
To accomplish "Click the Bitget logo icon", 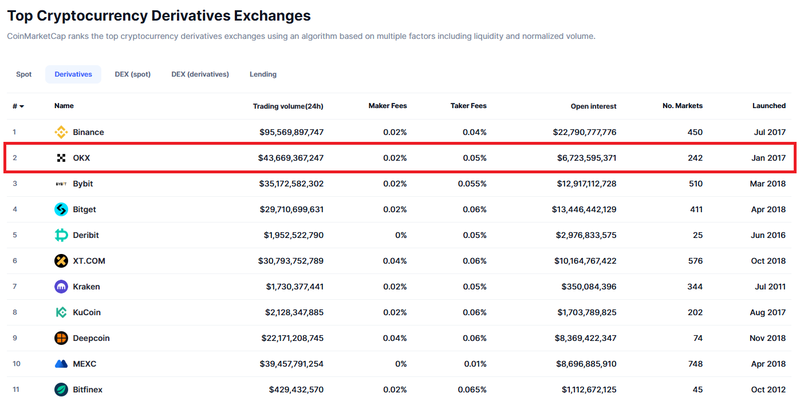I will 61,209.
